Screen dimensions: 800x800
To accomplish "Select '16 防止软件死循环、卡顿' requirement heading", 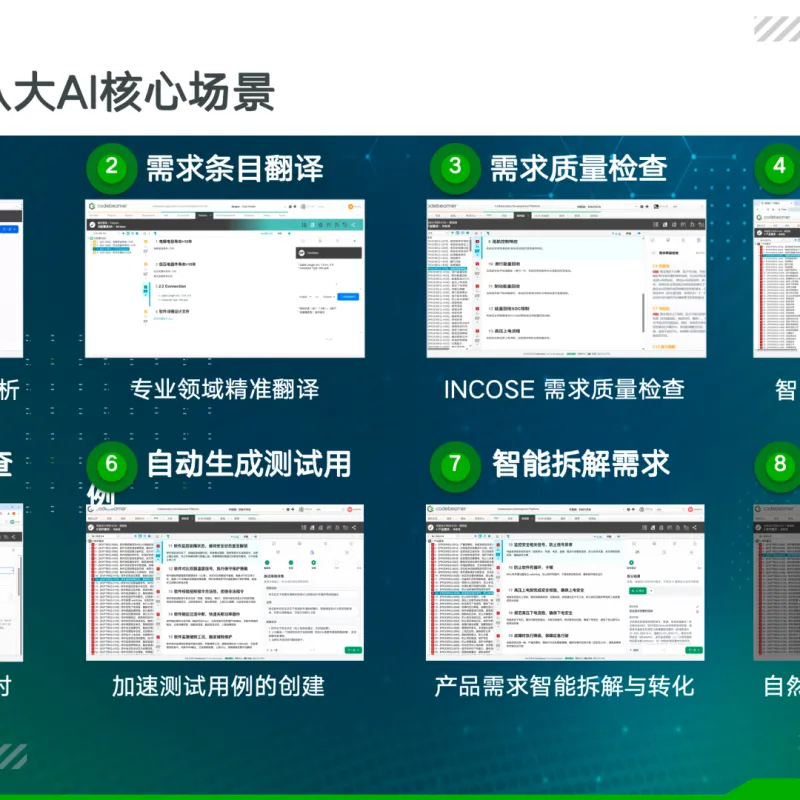I will point(531,567).
